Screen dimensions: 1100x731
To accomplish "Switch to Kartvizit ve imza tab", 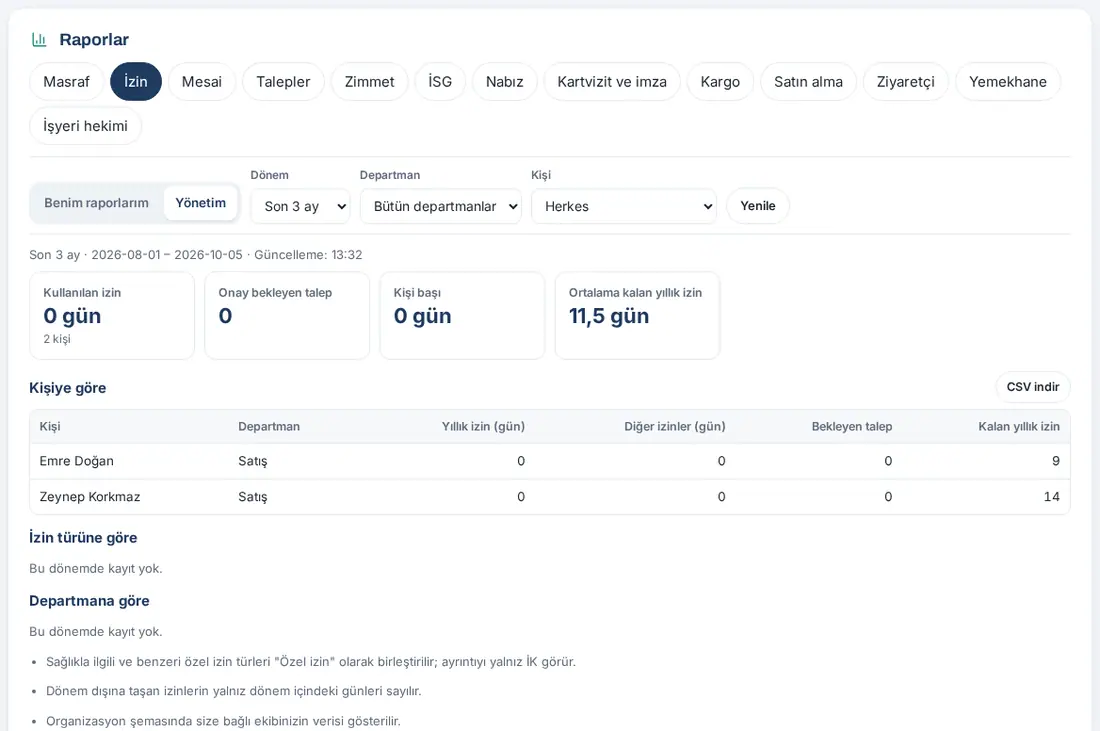I will pyautogui.click(x=612, y=81).
